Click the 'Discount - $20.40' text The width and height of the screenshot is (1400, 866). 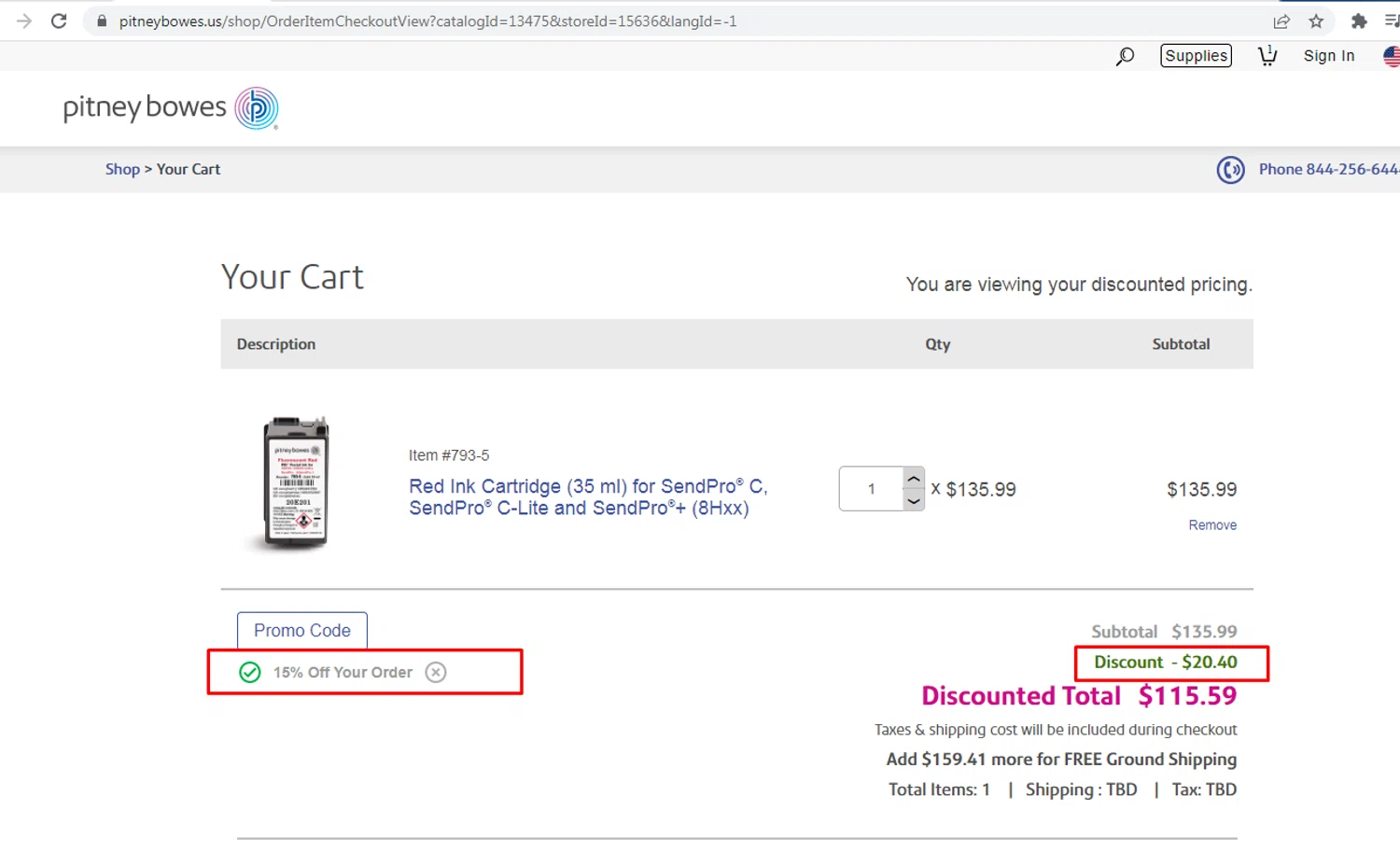[x=1166, y=662]
